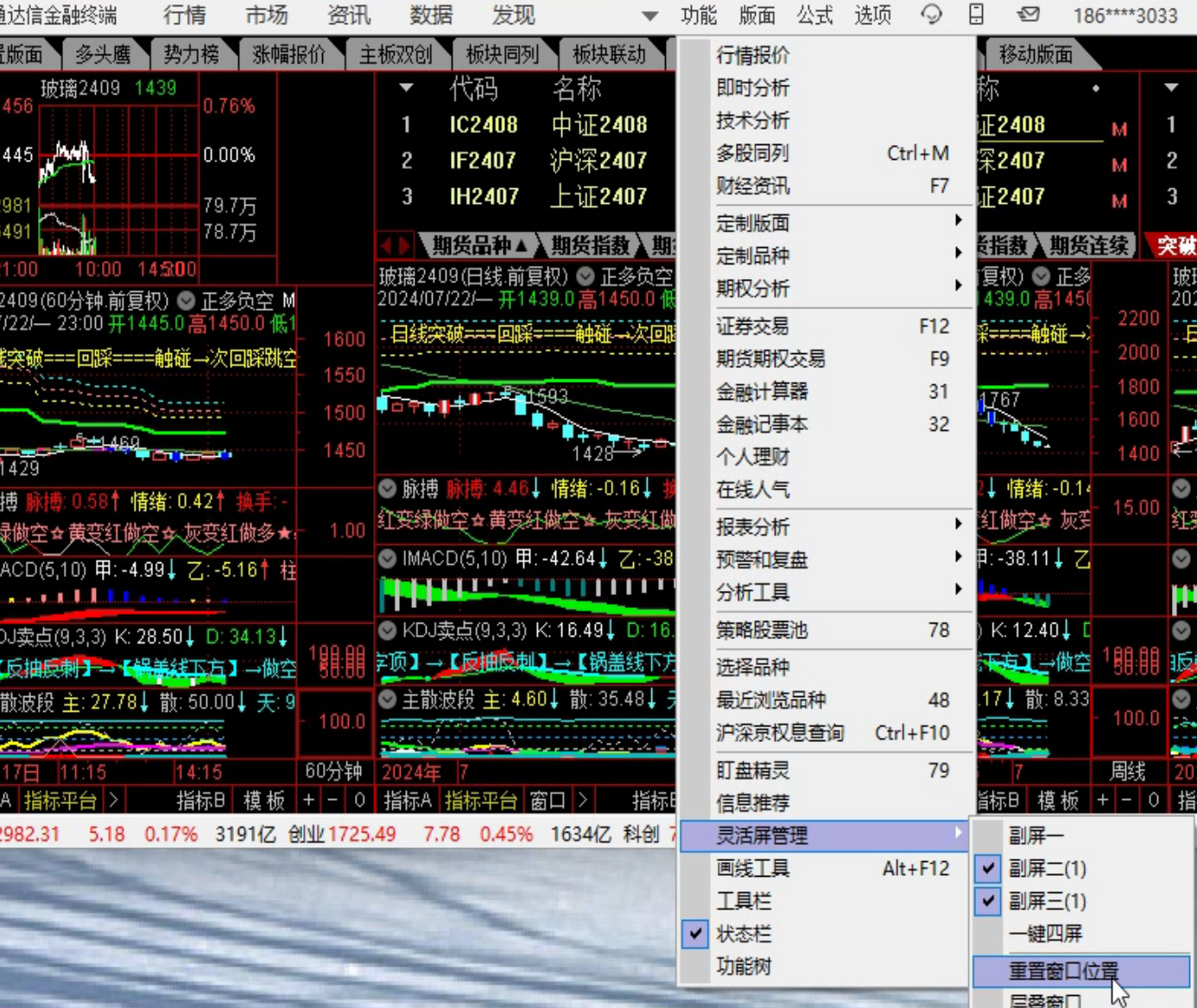Click the refresh/connection icon in title bar

pos(931,15)
